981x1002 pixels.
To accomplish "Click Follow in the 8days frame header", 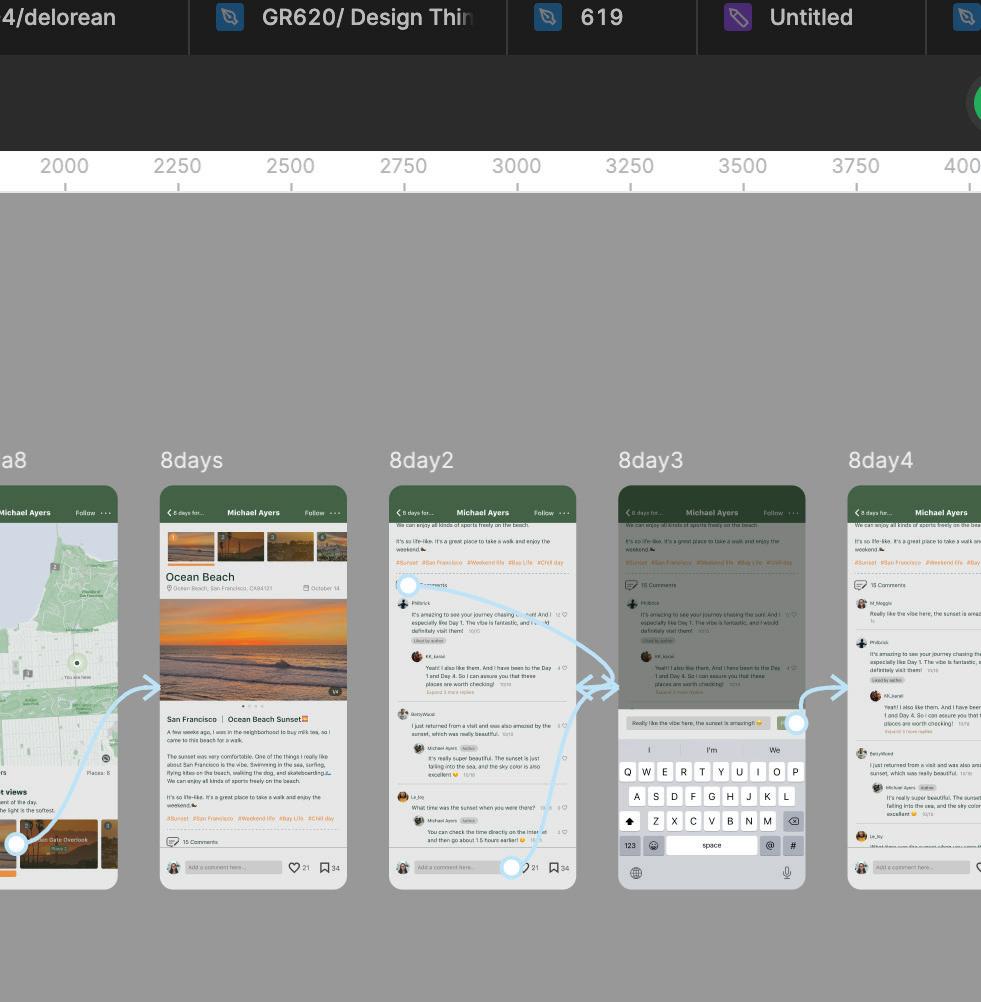I will 314,513.
